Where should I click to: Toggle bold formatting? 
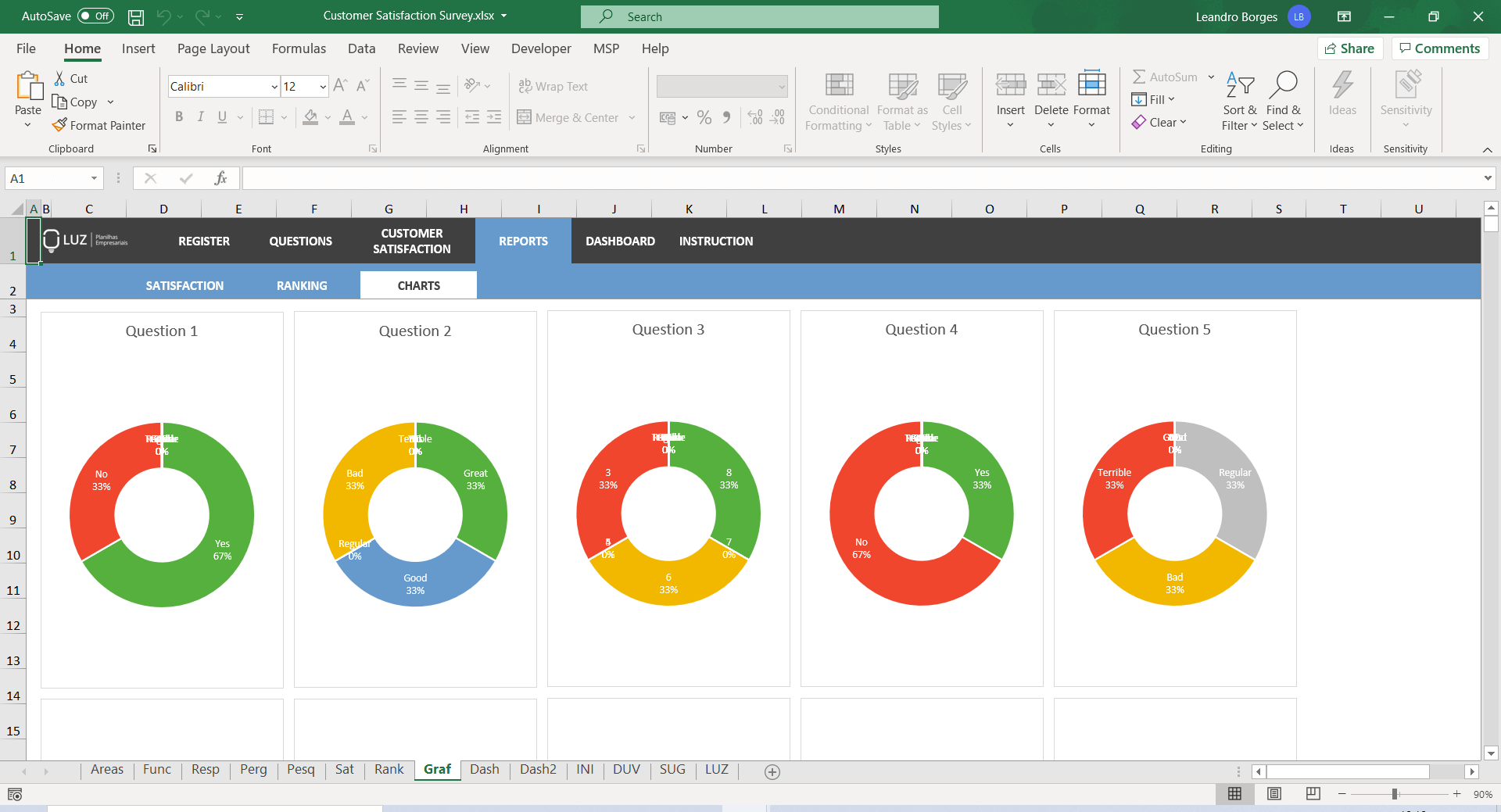179,116
